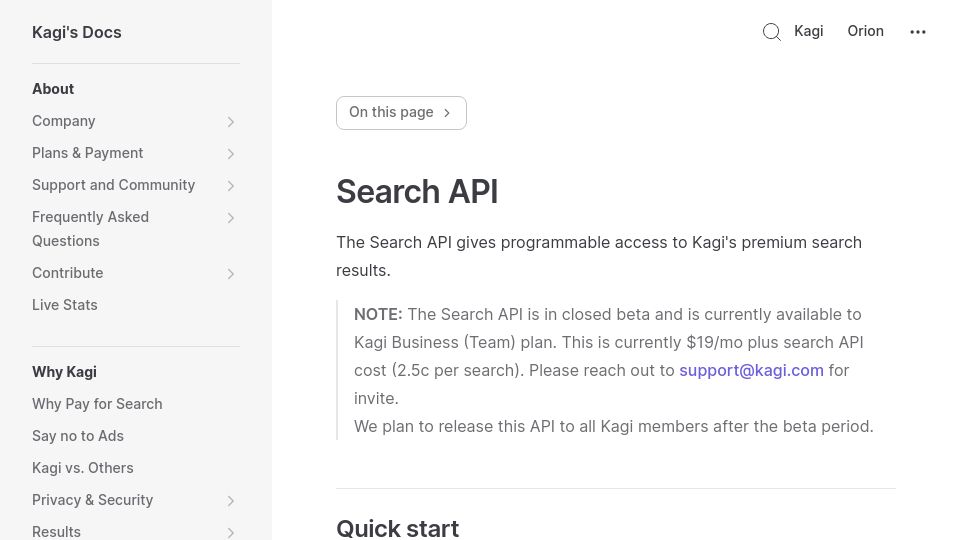Viewport: 960px width, 540px height.
Task: Open the Kagi navigation link
Action: [808, 31]
